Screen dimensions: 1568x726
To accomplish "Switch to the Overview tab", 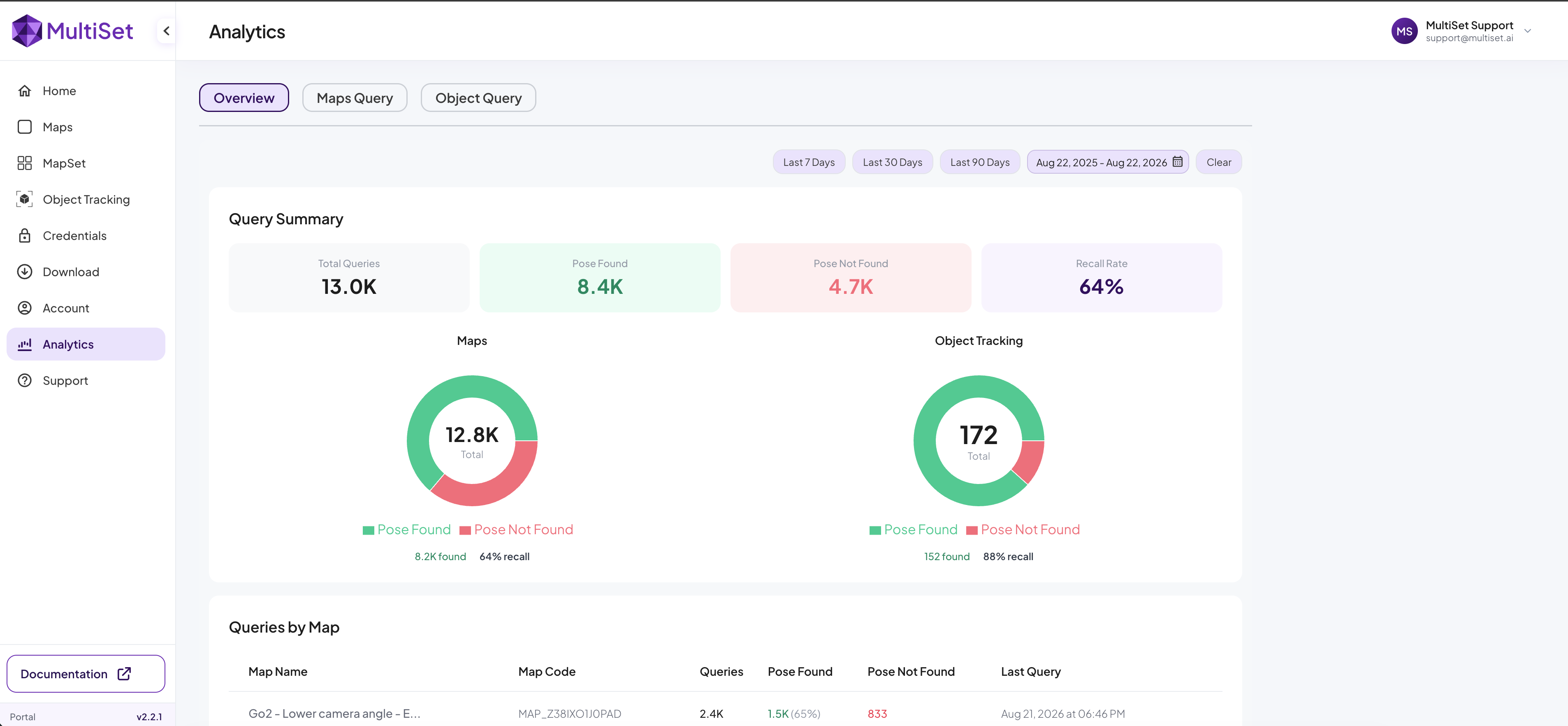I will 244,98.
